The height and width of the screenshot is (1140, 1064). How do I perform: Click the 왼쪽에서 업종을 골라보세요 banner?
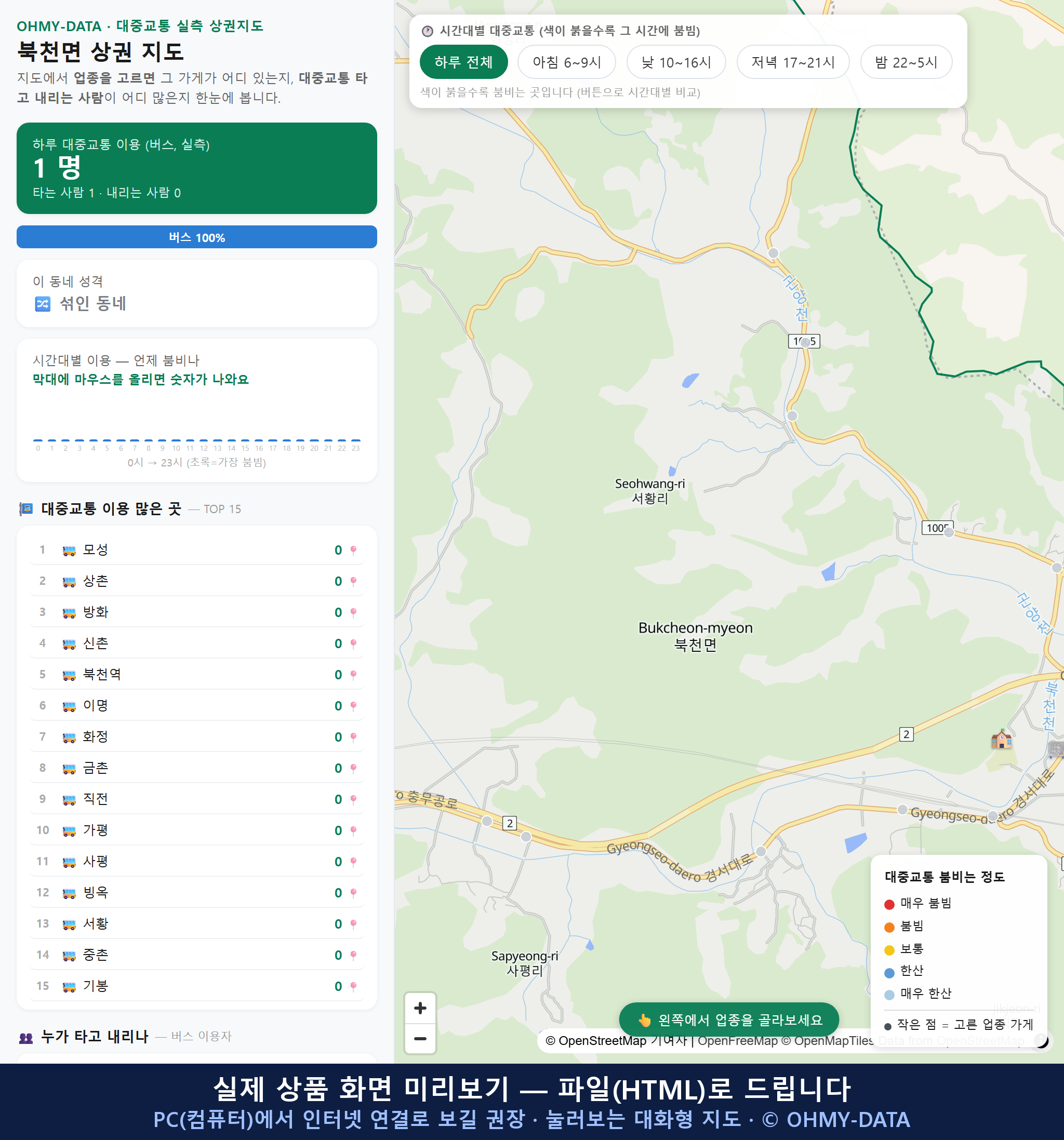728,1020
